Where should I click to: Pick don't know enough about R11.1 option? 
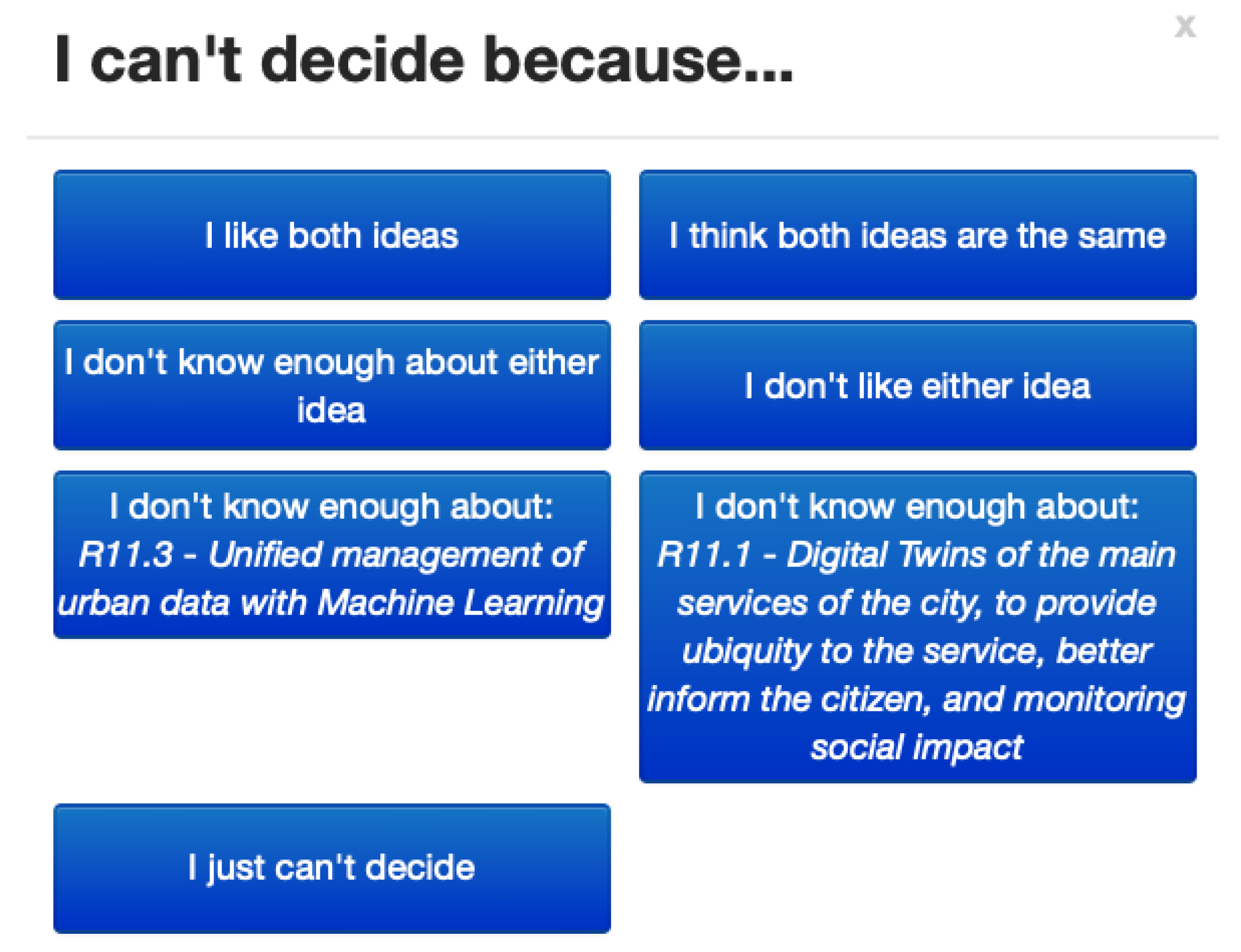(x=917, y=626)
